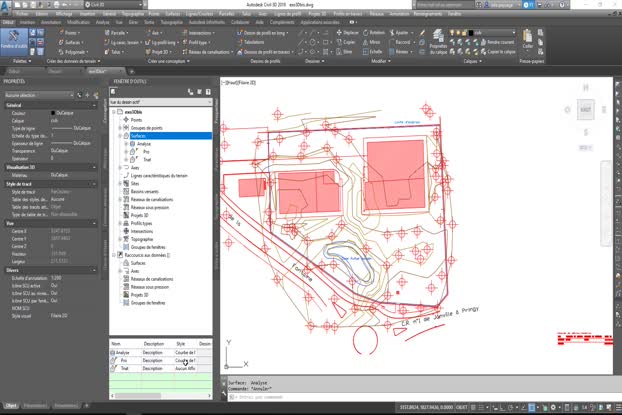Collapse the Surfaces tree node
The image size is (622, 415).
point(120,136)
